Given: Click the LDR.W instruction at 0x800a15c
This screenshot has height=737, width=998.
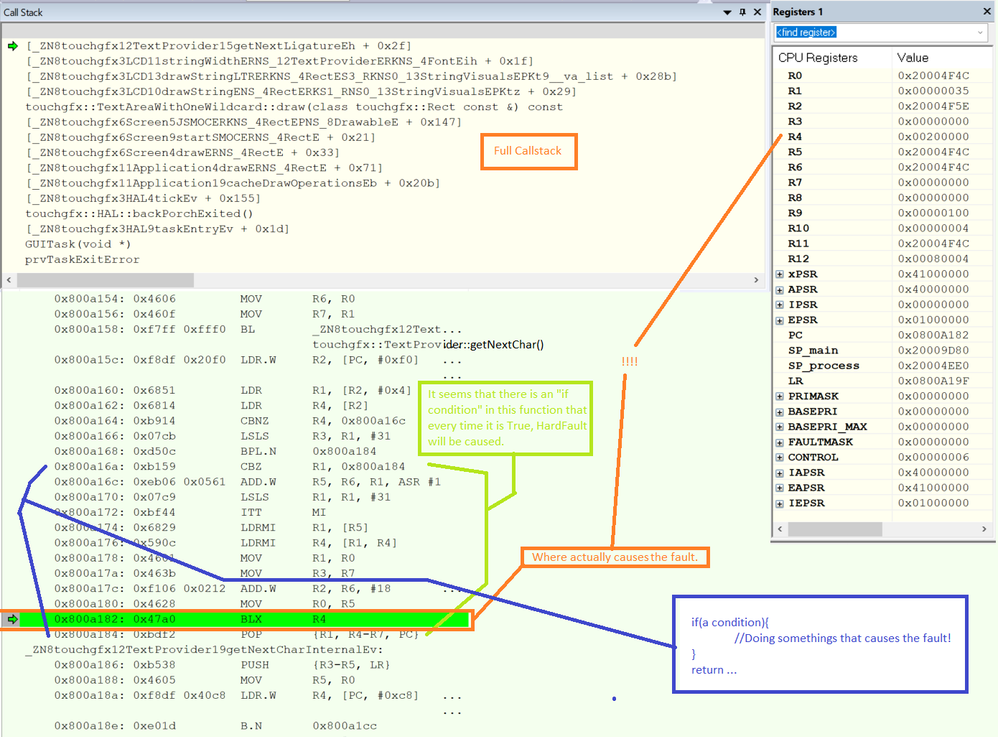Looking at the screenshot, I should point(236,360).
